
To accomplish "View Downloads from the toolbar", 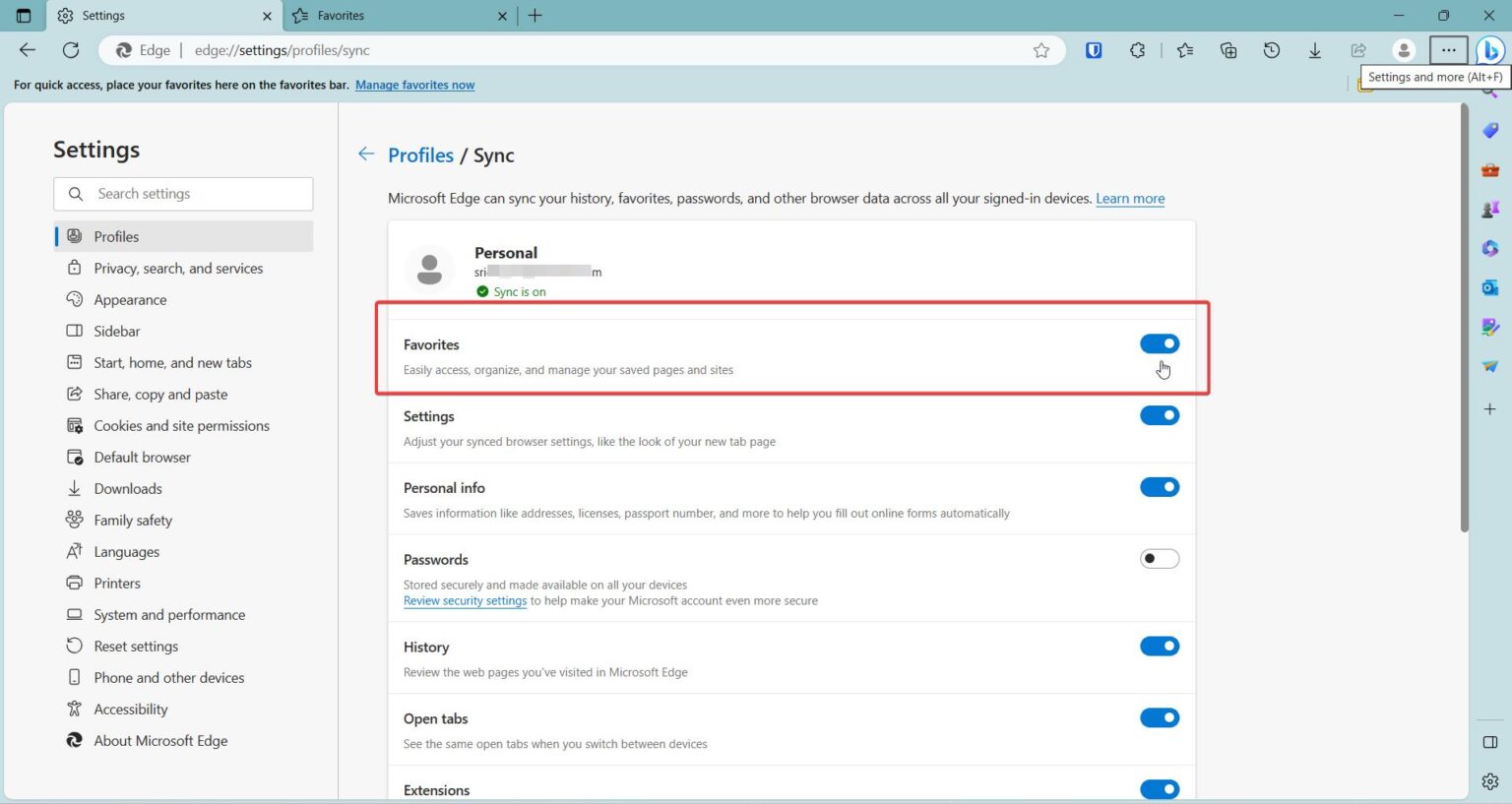I will tap(1314, 50).
